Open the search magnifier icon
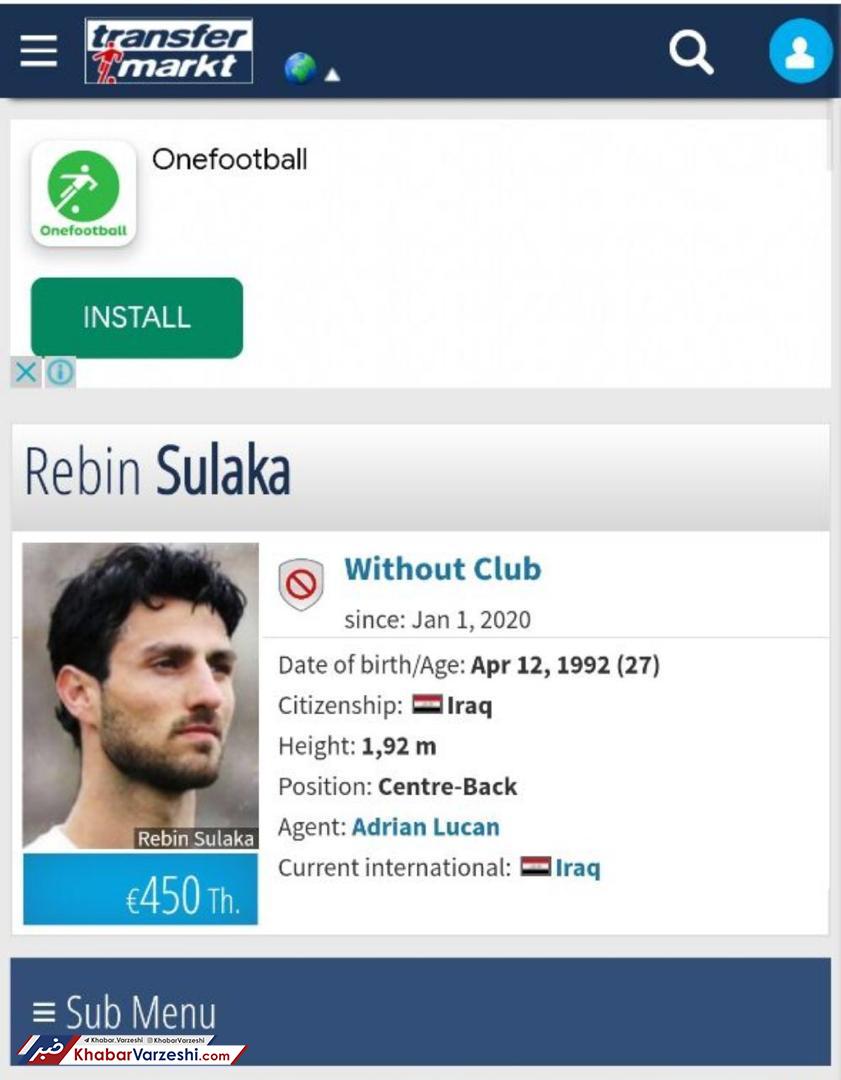This screenshot has height=1080, width=841. 691,52
